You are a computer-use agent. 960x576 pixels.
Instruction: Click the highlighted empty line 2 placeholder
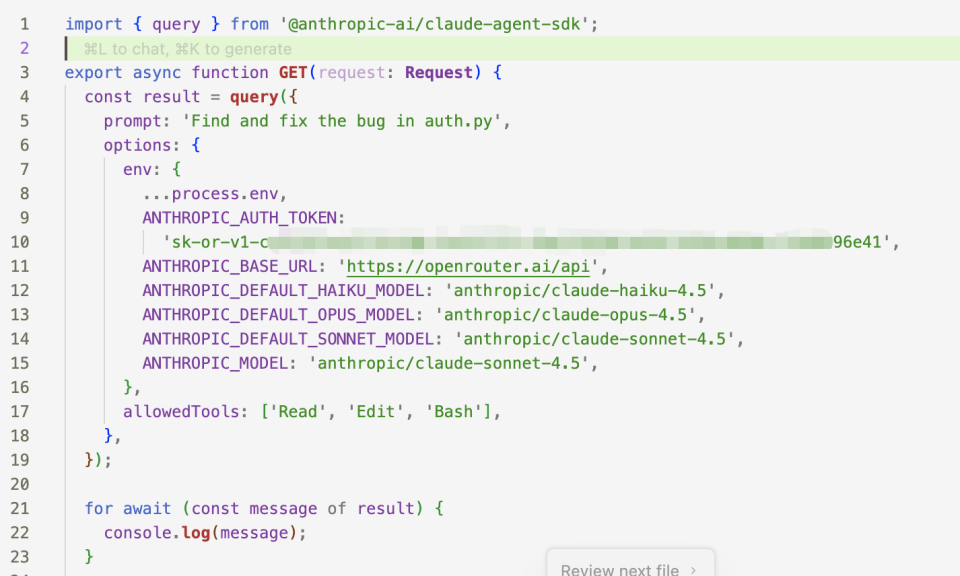point(187,49)
